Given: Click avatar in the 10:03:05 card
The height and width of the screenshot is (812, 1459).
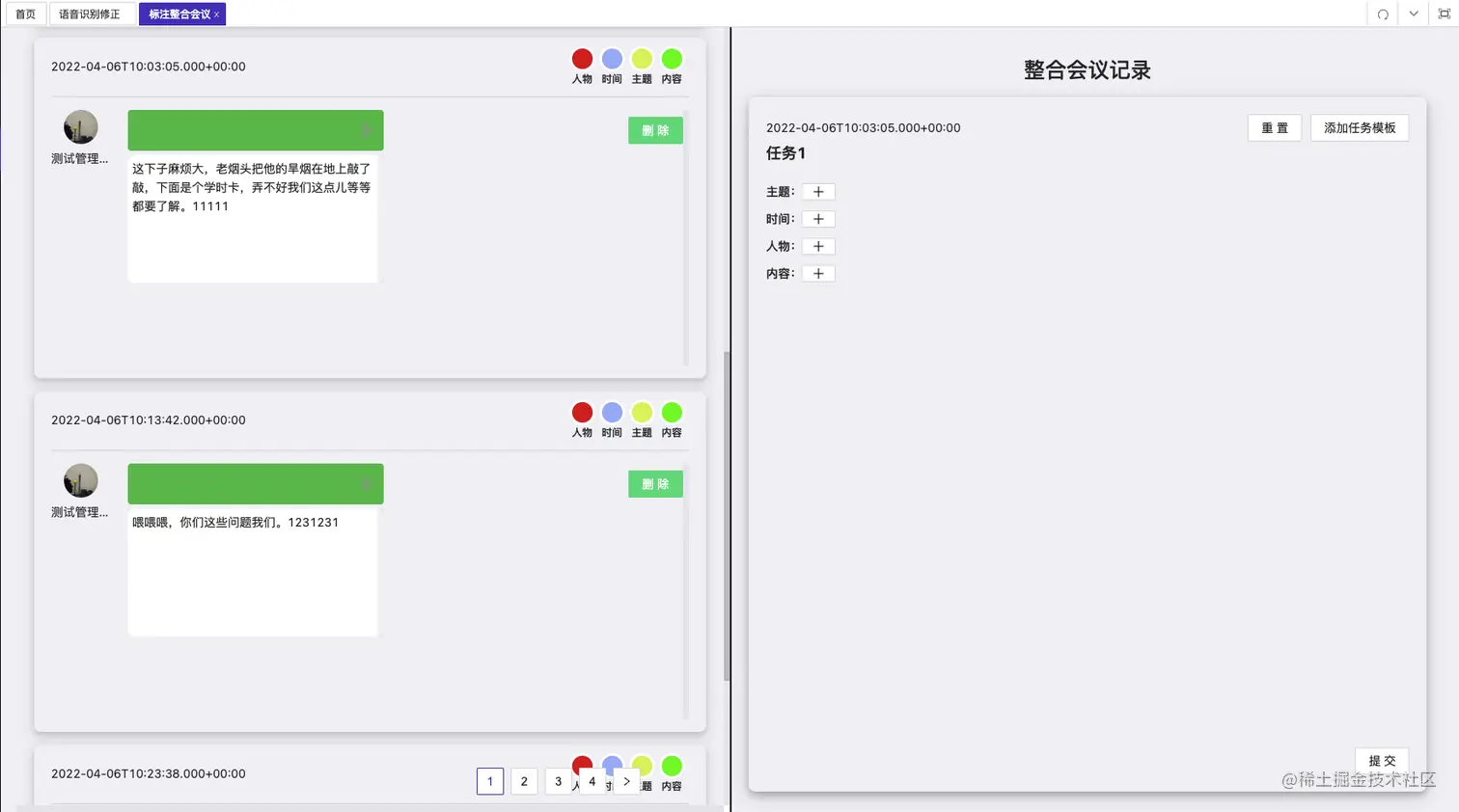Looking at the screenshot, I should point(81,127).
